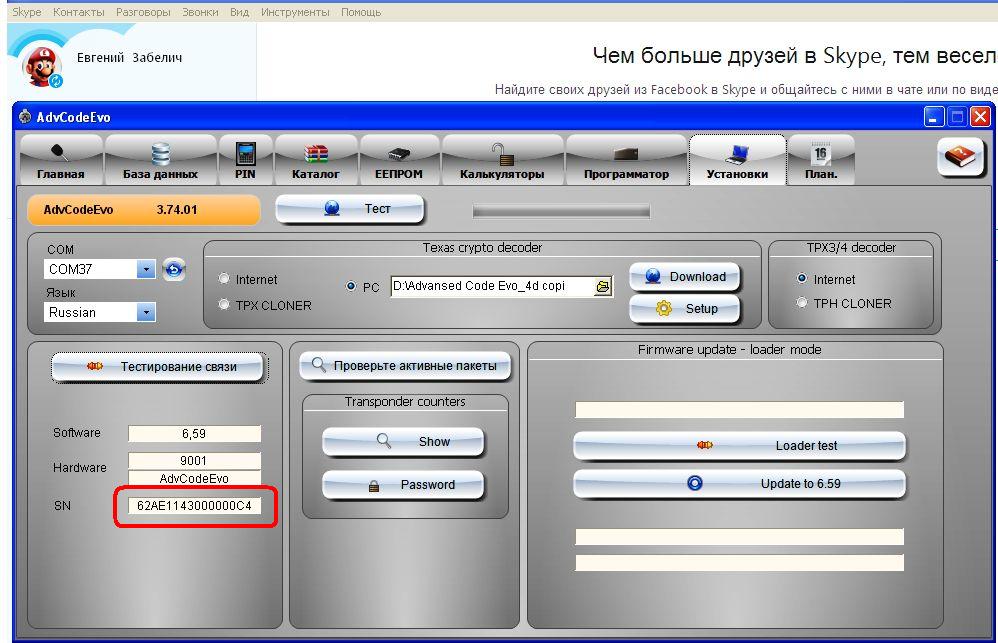Image resolution: width=998 pixels, height=643 pixels.
Task: Click the Skype status icon on avatar
Action: [x=56, y=81]
